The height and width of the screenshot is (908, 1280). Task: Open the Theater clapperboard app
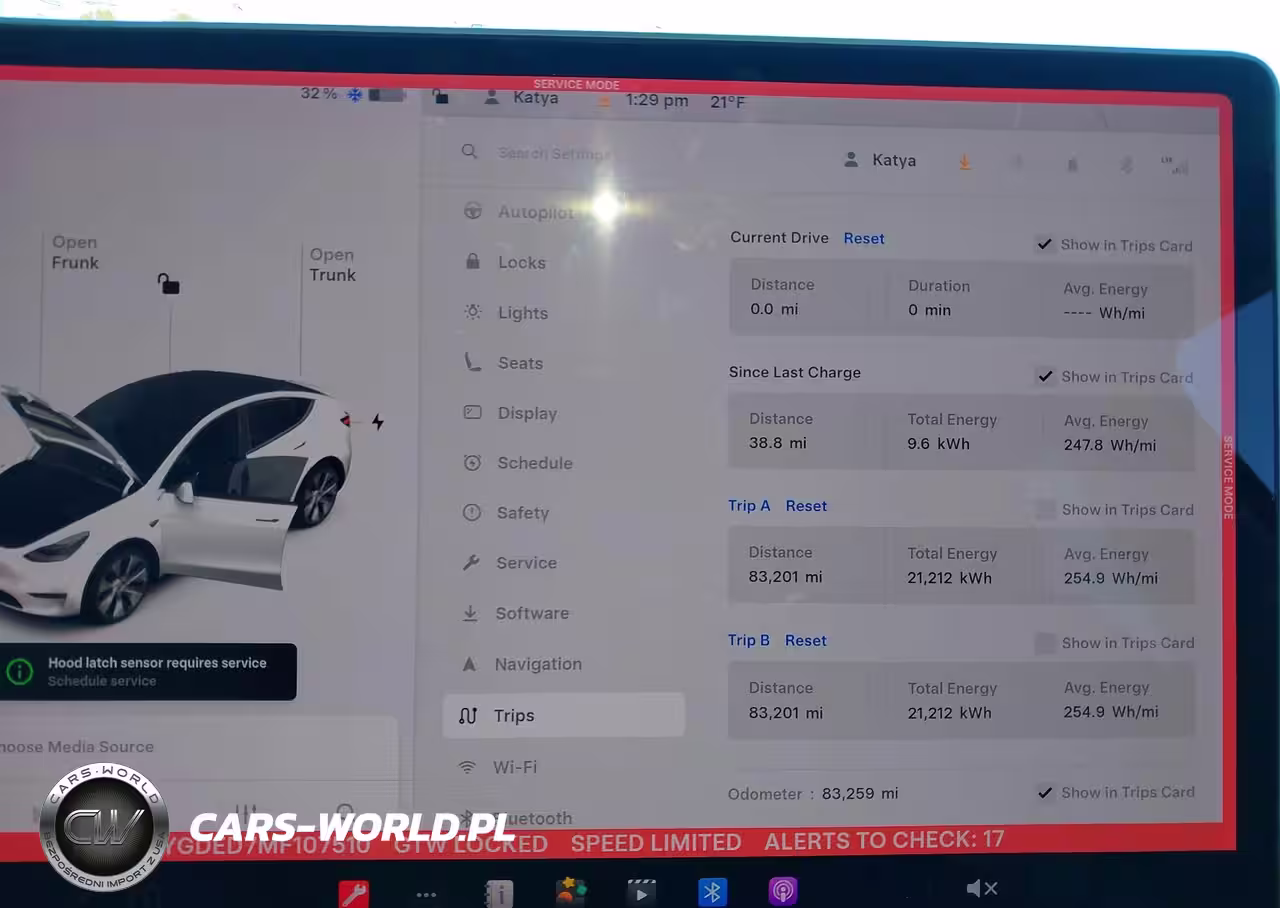pyautogui.click(x=641, y=891)
